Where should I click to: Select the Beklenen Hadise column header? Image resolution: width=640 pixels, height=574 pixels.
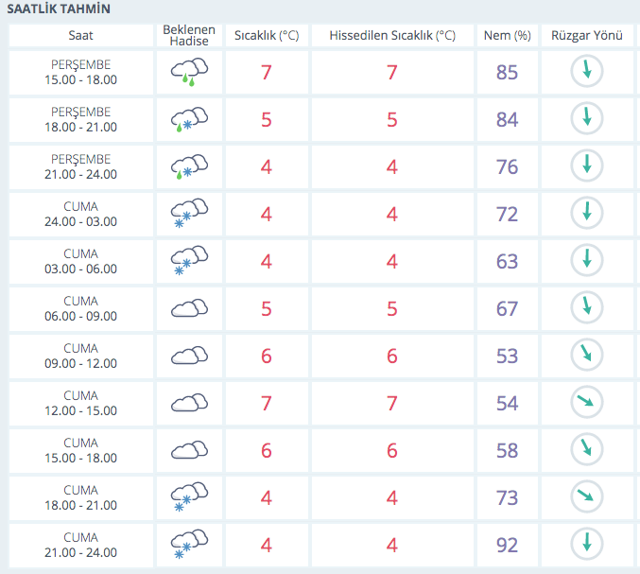pos(189,35)
